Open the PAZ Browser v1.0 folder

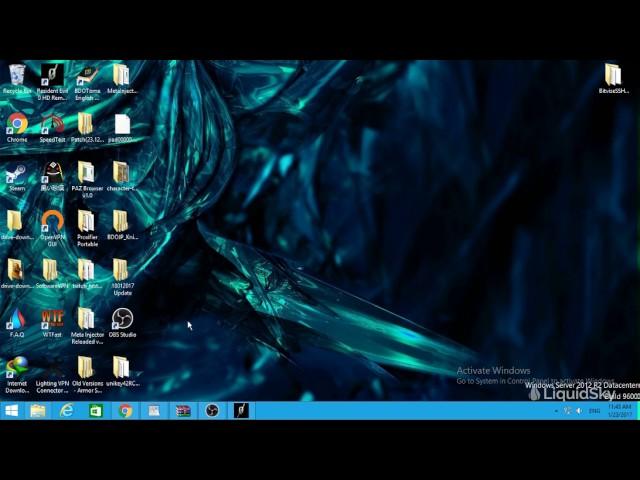click(87, 180)
